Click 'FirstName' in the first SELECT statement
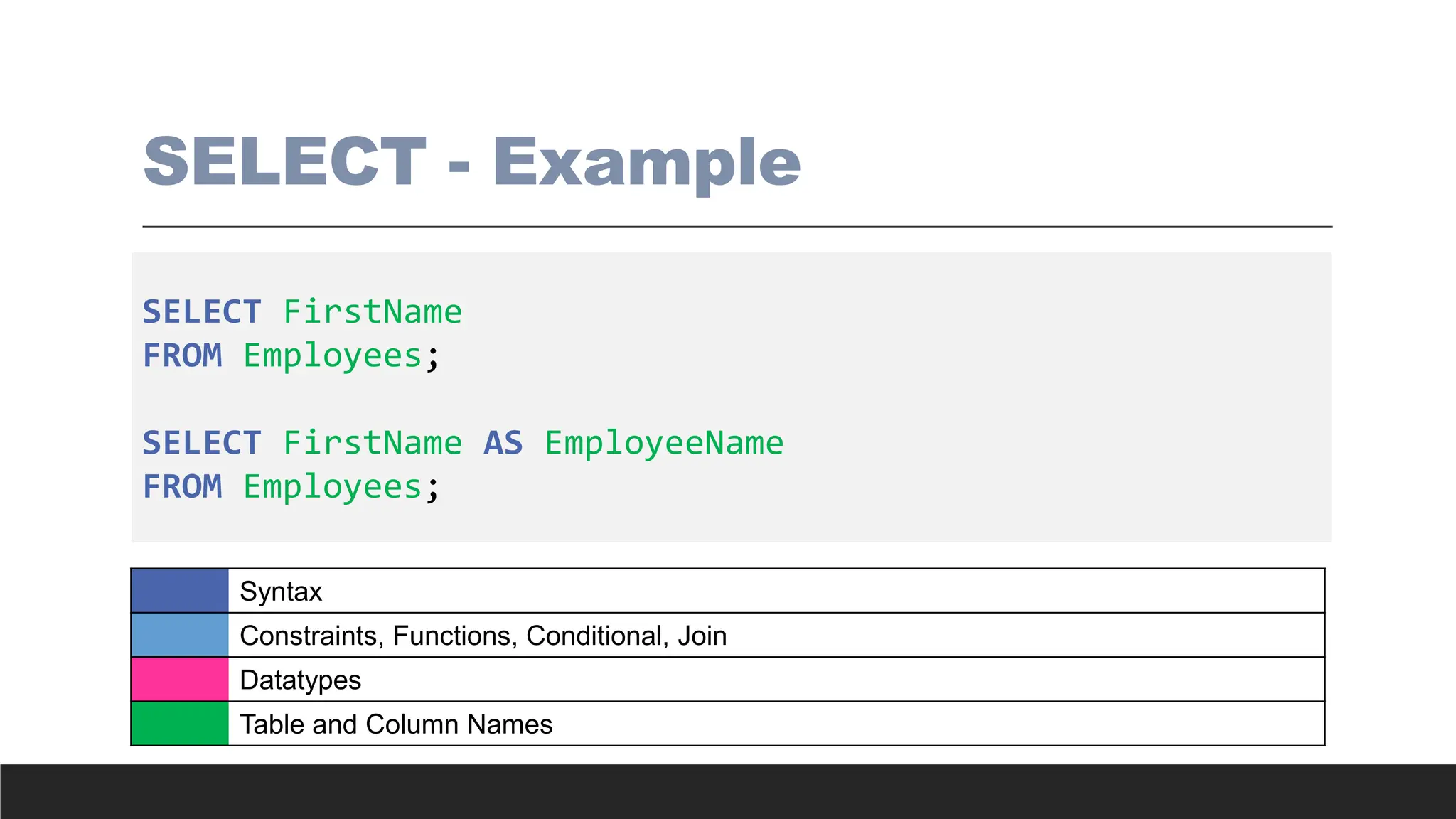The height and width of the screenshot is (819, 1456). [373, 312]
